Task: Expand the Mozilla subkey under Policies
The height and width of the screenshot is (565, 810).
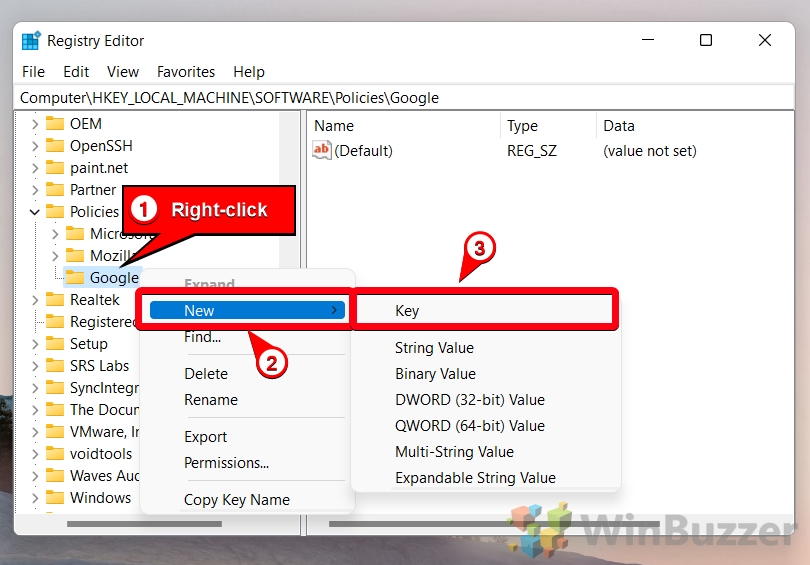Action: (x=55, y=256)
